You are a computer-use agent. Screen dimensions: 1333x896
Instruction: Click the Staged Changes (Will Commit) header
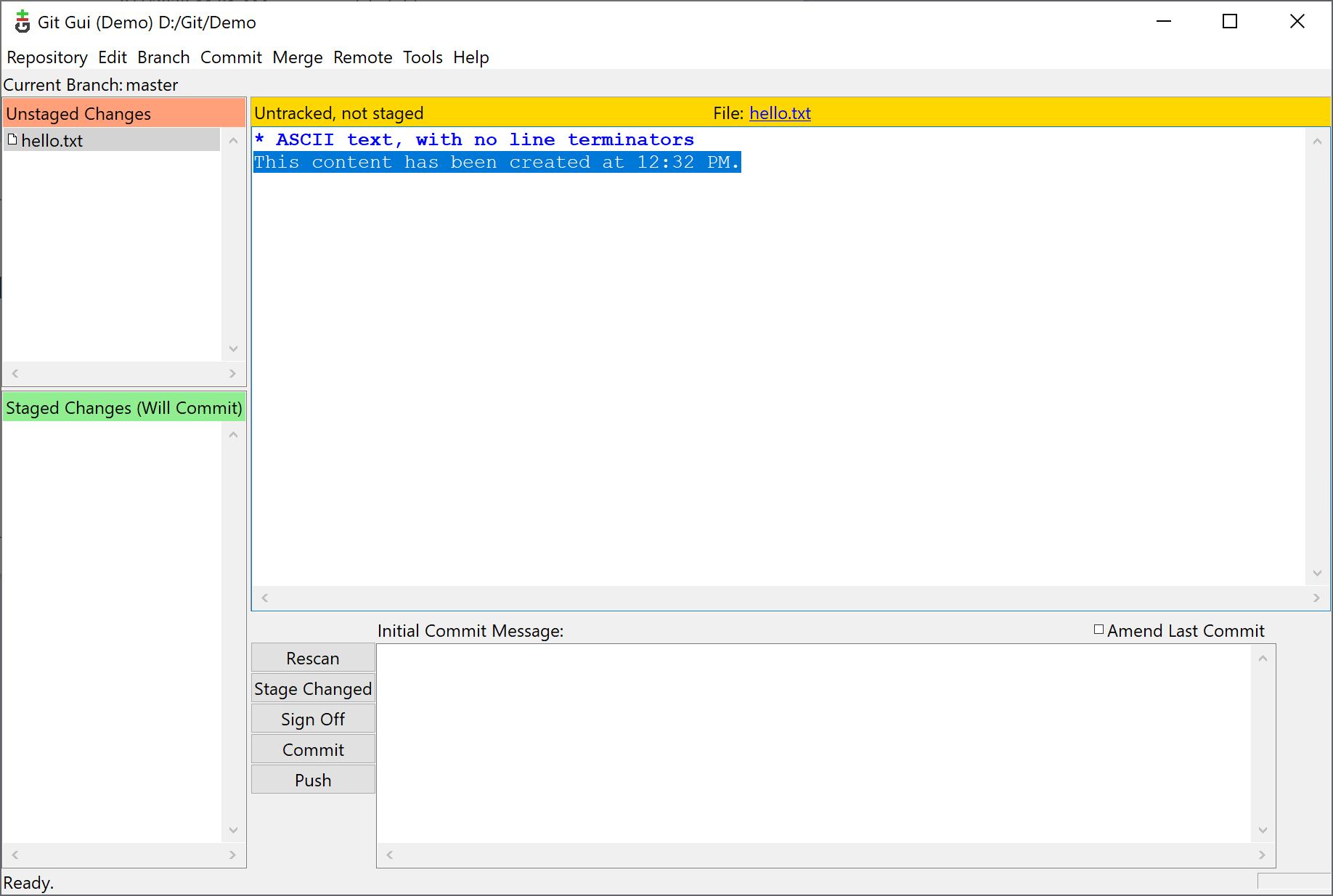coord(124,407)
